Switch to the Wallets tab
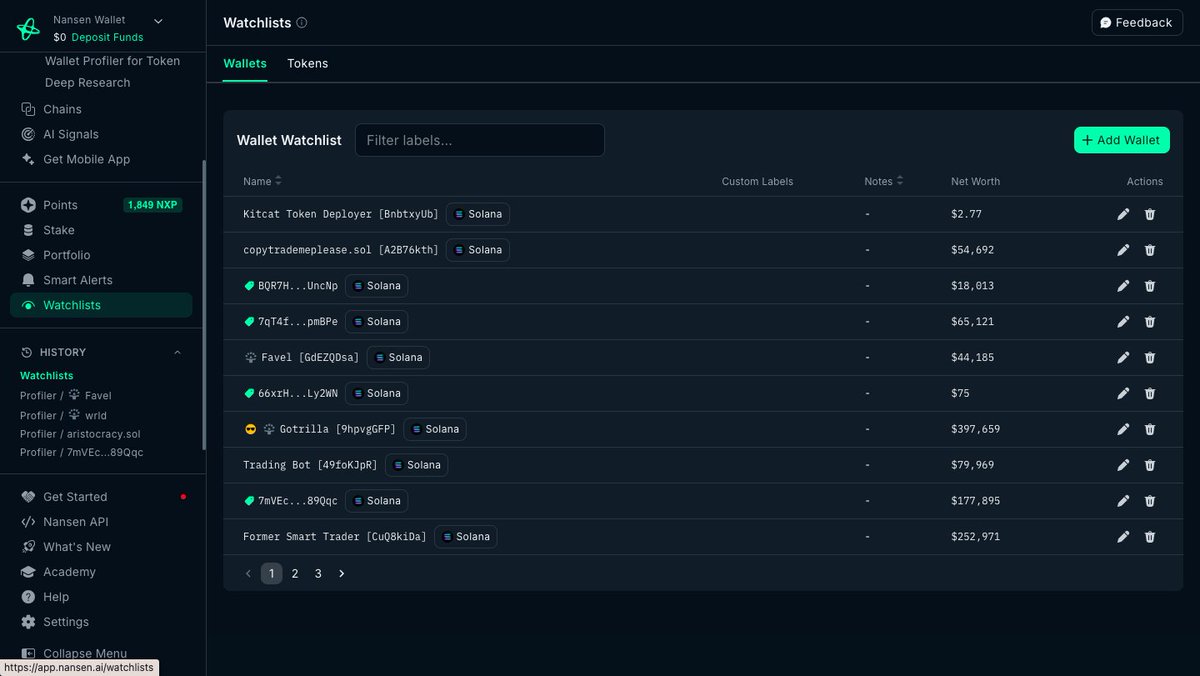The width and height of the screenshot is (1200, 676). click(245, 63)
